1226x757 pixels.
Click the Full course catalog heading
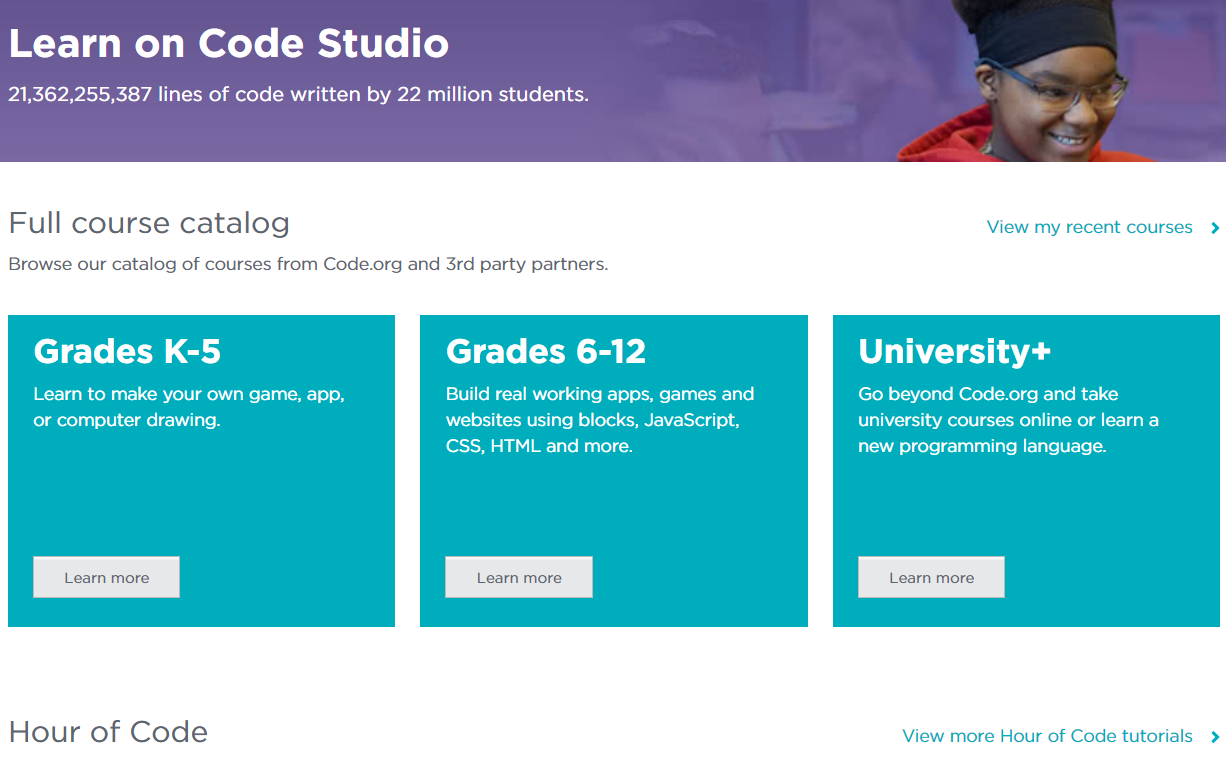click(149, 222)
